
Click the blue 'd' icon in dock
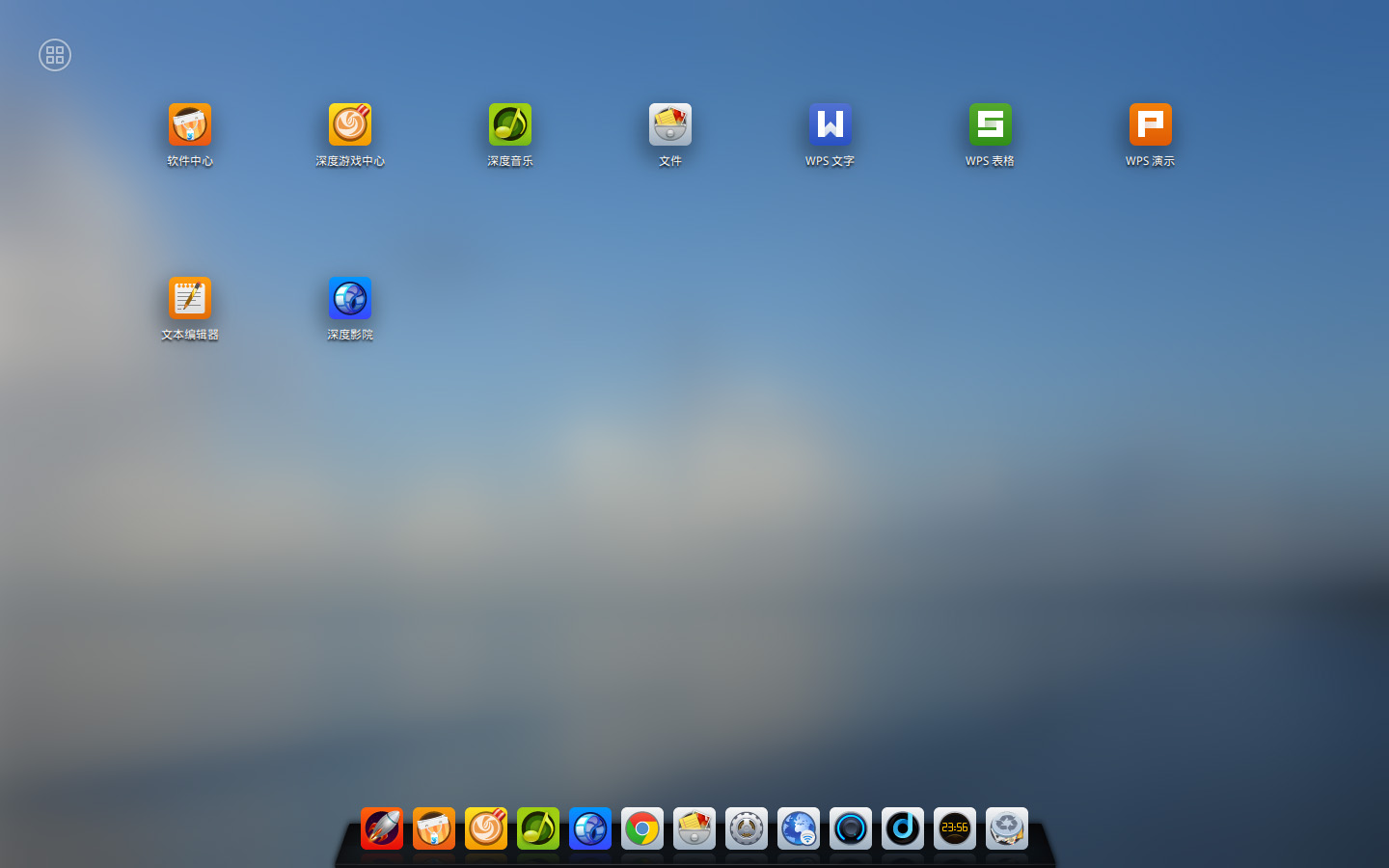(903, 828)
